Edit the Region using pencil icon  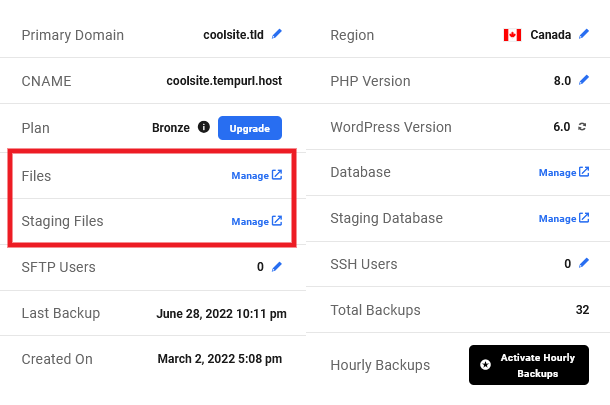coord(584,34)
